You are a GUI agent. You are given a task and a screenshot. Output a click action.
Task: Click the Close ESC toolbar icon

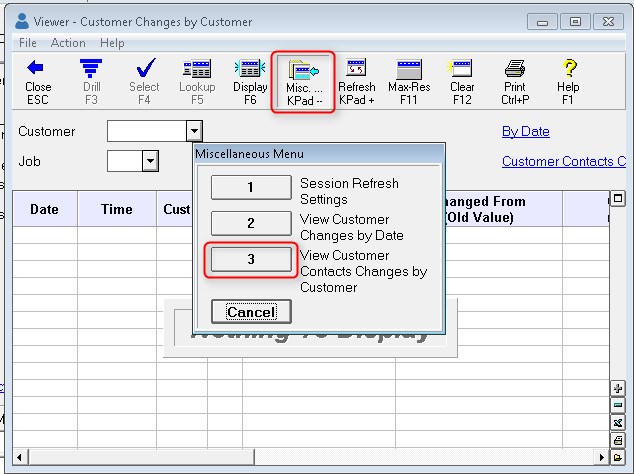38,70
